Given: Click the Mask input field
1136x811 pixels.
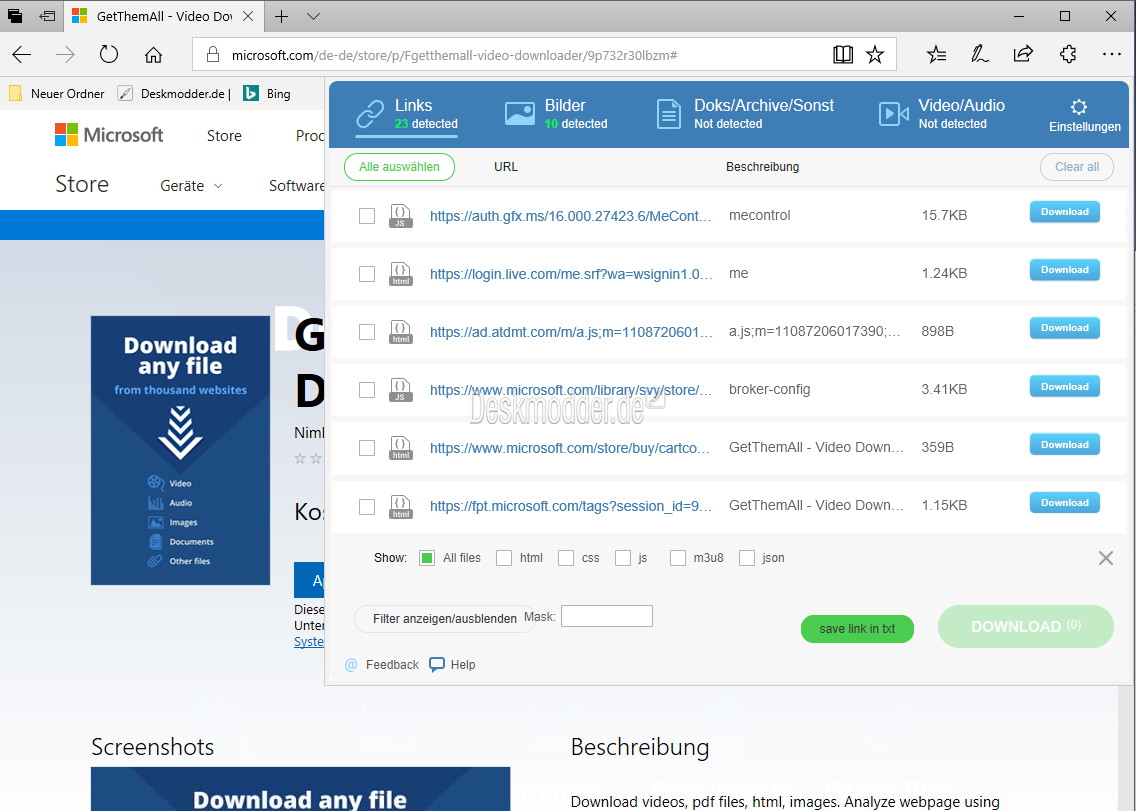Looking at the screenshot, I should pyautogui.click(x=606, y=616).
